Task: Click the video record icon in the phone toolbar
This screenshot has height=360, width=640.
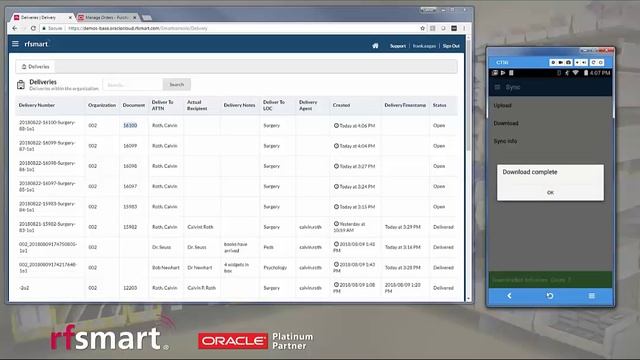Action: [560, 62]
